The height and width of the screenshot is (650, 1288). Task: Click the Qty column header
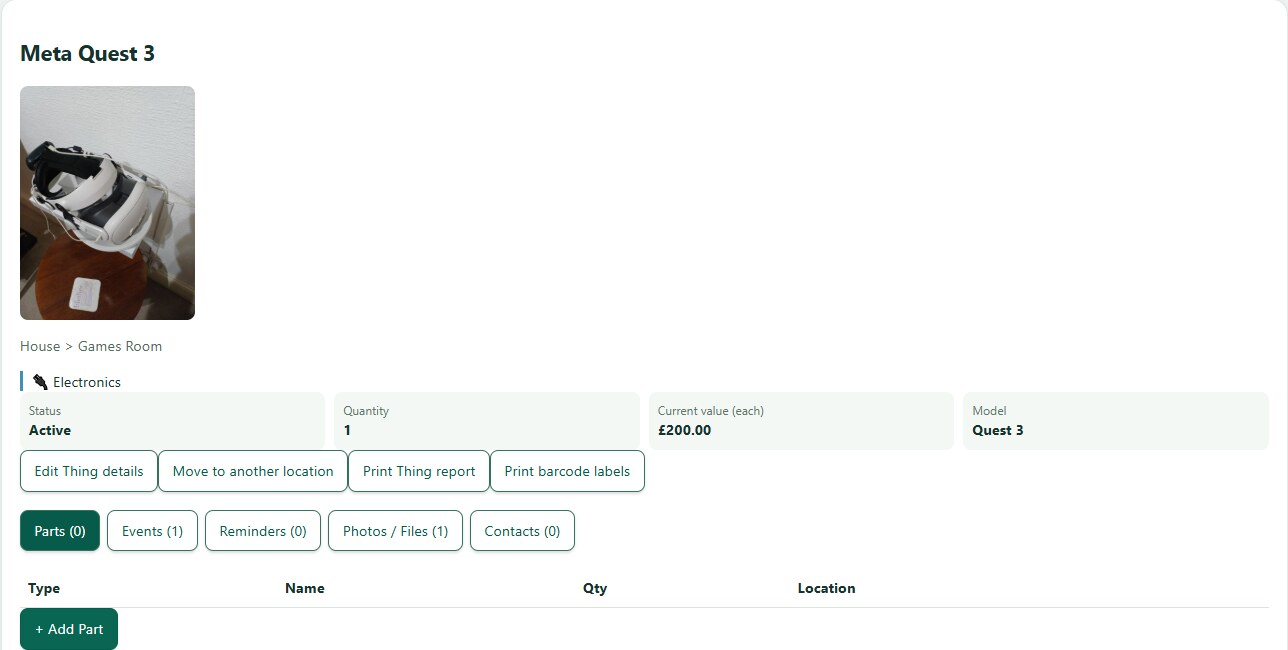(x=595, y=588)
